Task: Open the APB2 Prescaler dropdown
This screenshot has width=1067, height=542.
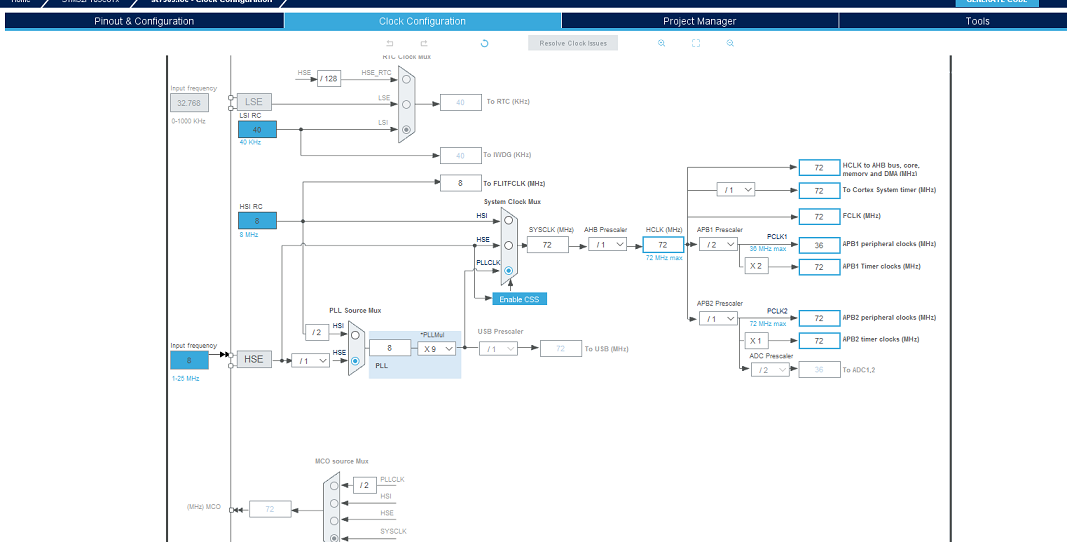Action: click(719, 318)
